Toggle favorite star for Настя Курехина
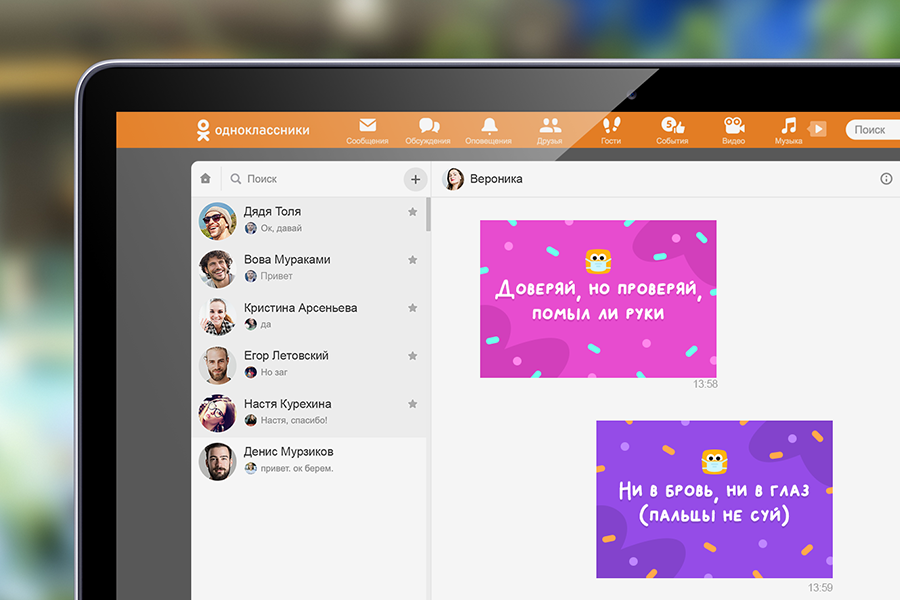The height and width of the screenshot is (600, 900). 412,404
